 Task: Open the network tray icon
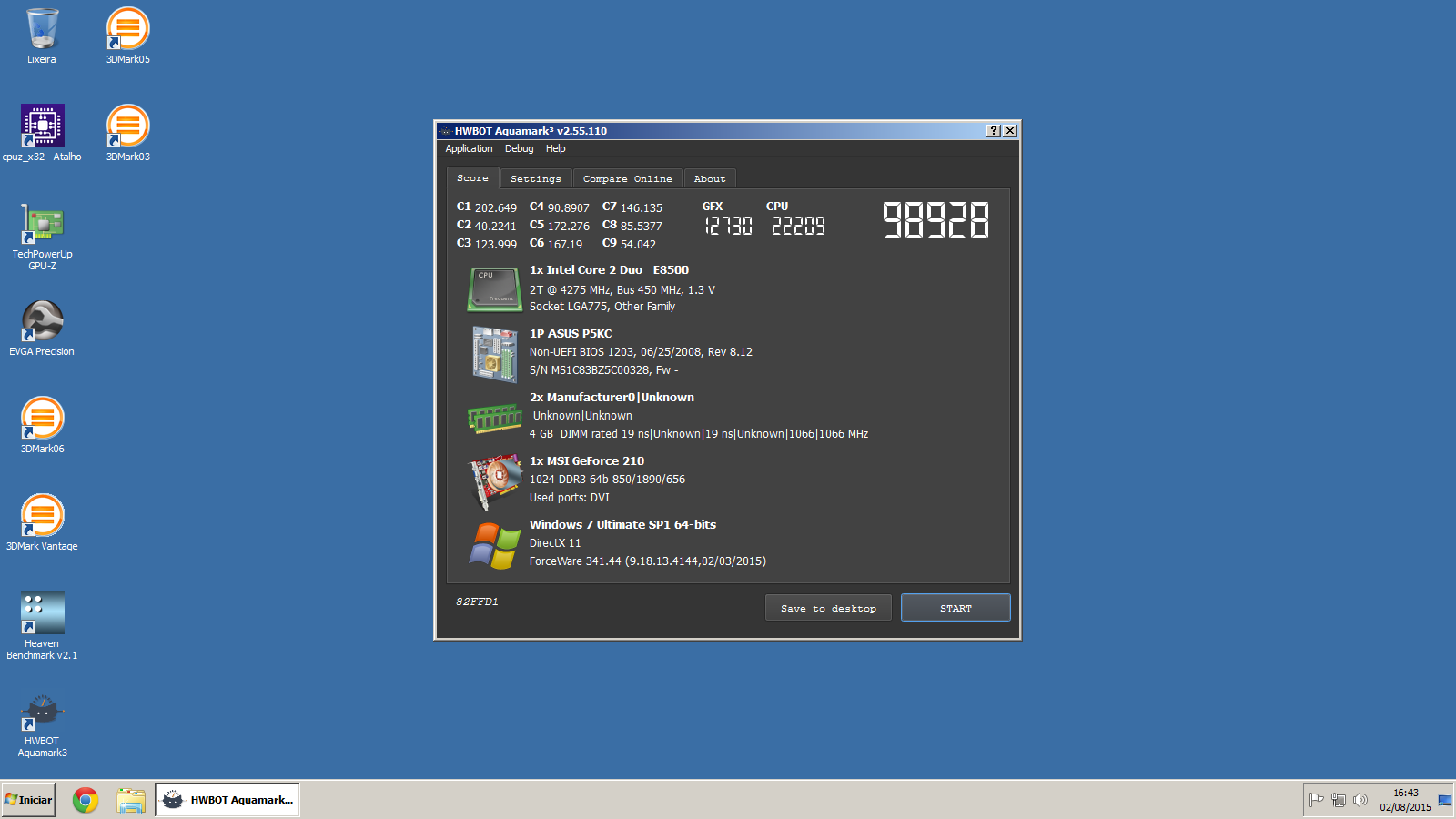[1338, 800]
